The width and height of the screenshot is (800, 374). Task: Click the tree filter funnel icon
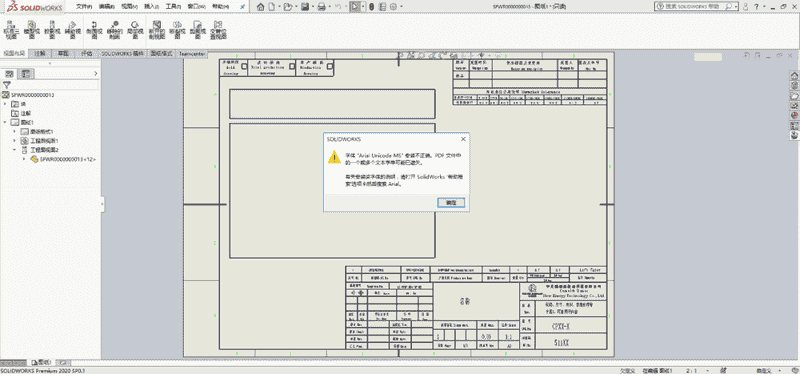[x=7, y=85]
